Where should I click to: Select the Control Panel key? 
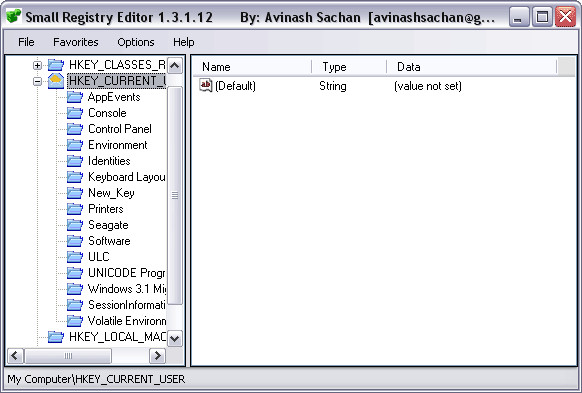click(x=120, y=129)
